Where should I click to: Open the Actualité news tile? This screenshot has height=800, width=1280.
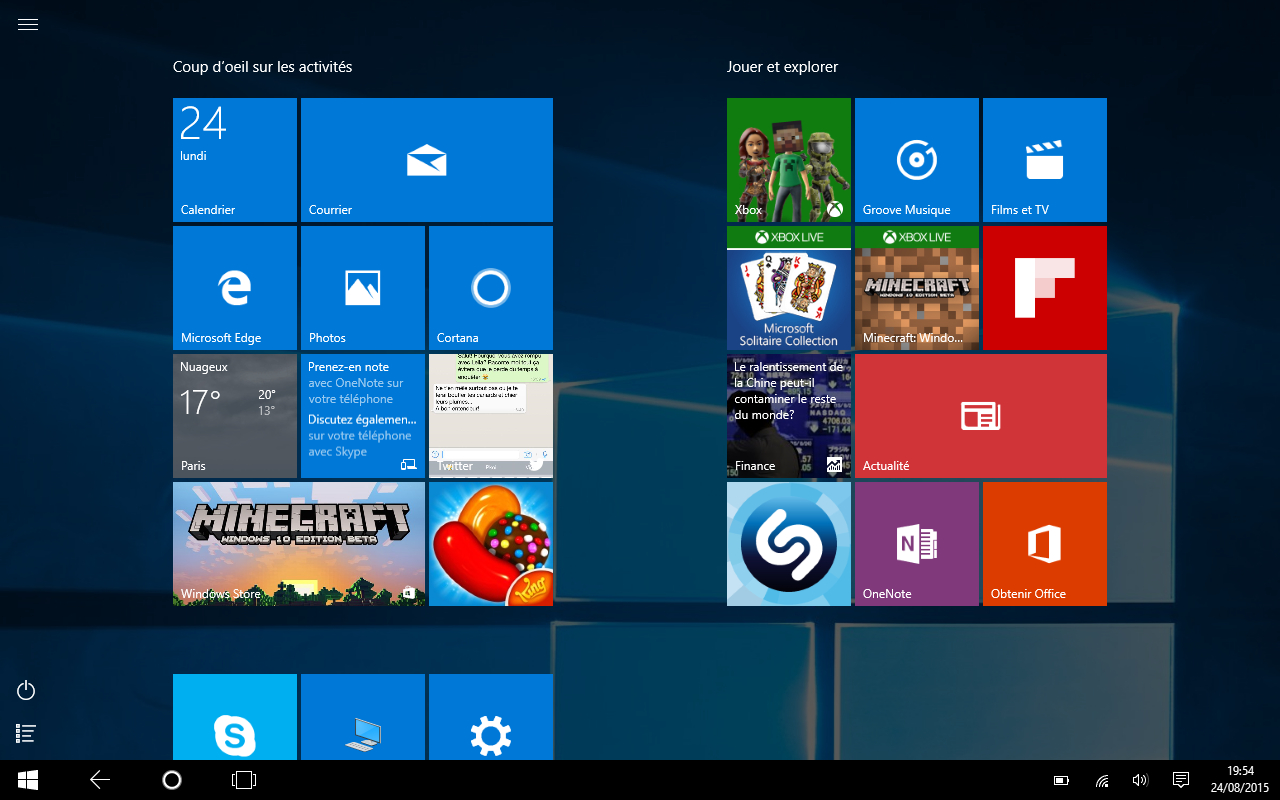coord(981,416)
